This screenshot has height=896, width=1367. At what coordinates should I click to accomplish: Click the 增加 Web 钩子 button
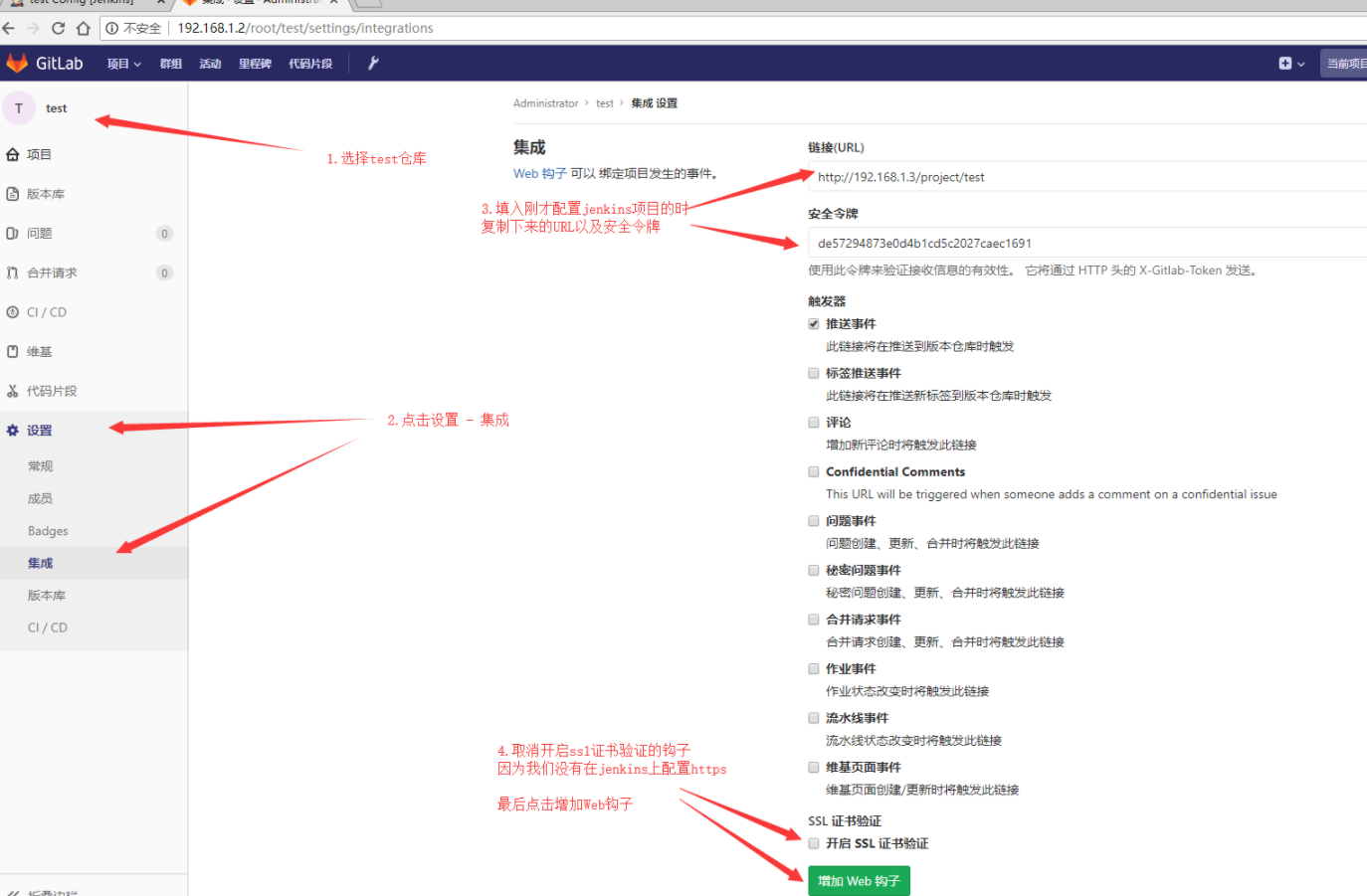[x=858, y=880]
